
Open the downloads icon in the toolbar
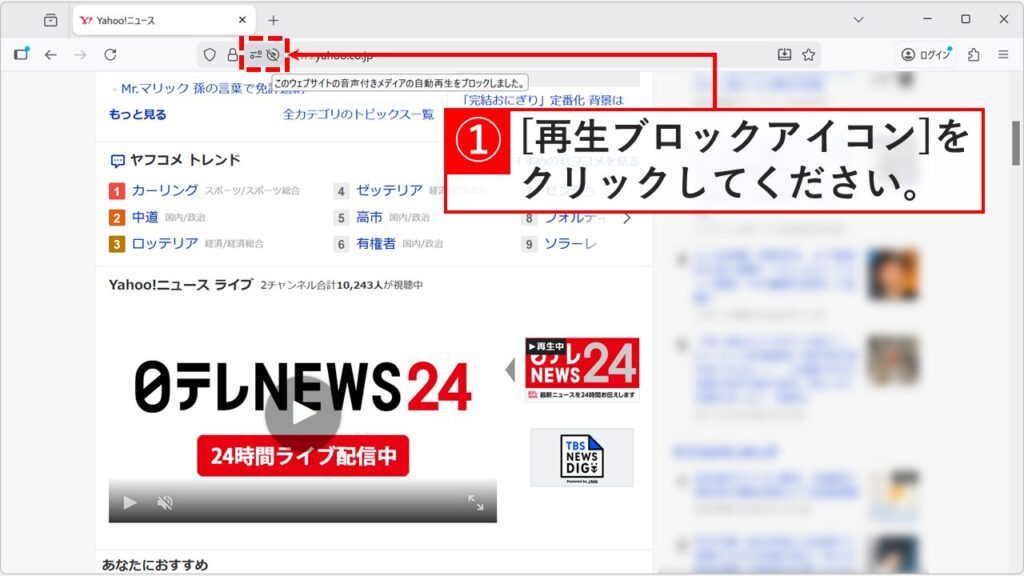(x=785, y=54)
